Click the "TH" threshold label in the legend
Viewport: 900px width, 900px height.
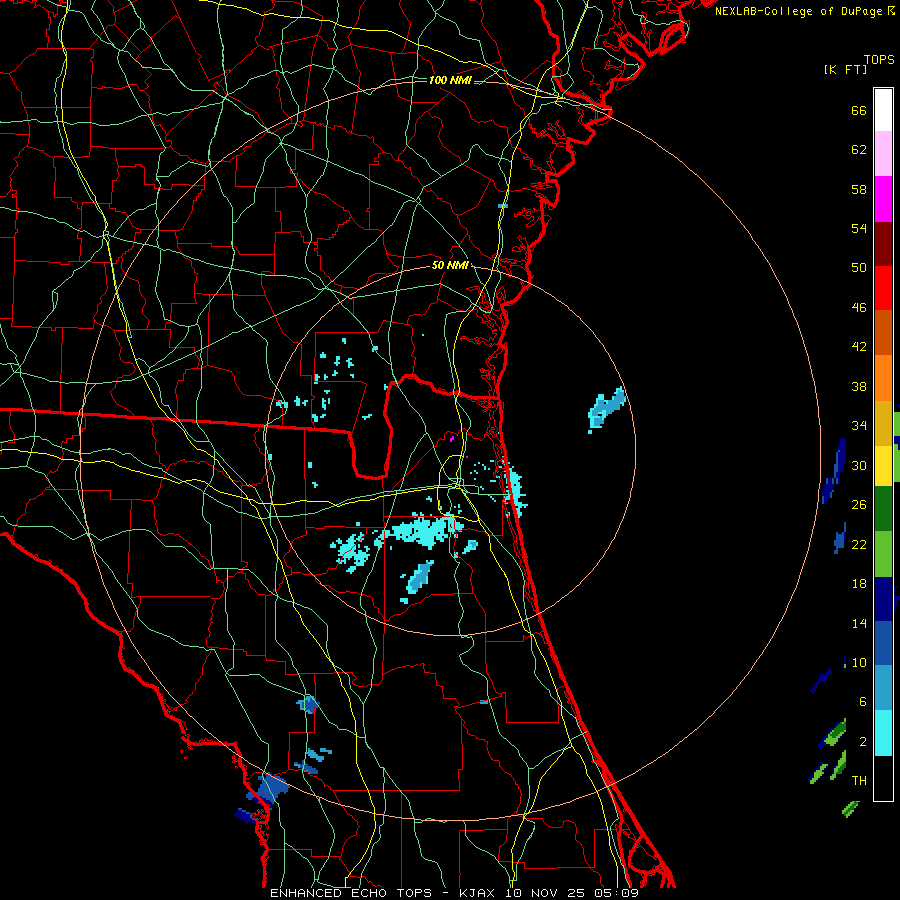pos(859,781)
